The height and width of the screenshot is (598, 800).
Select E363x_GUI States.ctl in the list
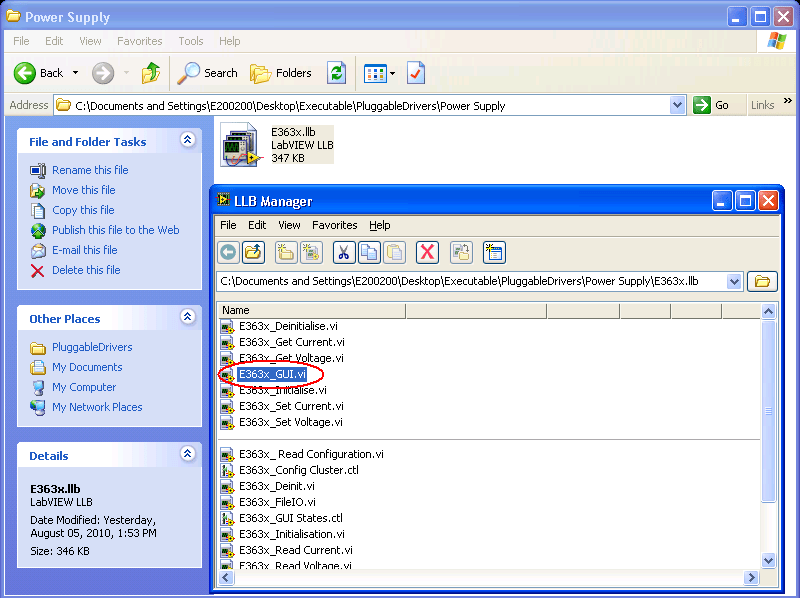tap(291, 518)
